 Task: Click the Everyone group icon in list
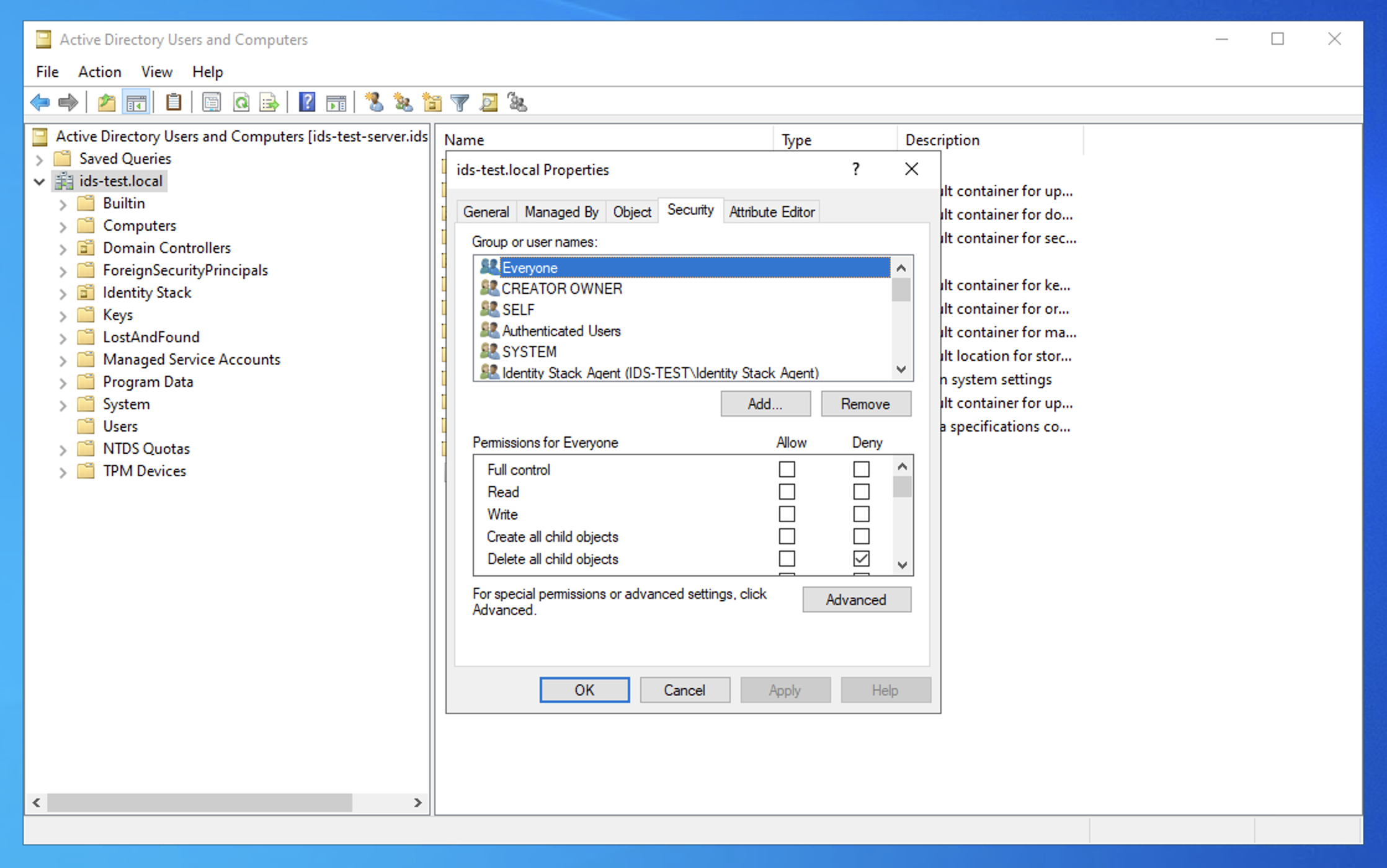tap(489, 267)
